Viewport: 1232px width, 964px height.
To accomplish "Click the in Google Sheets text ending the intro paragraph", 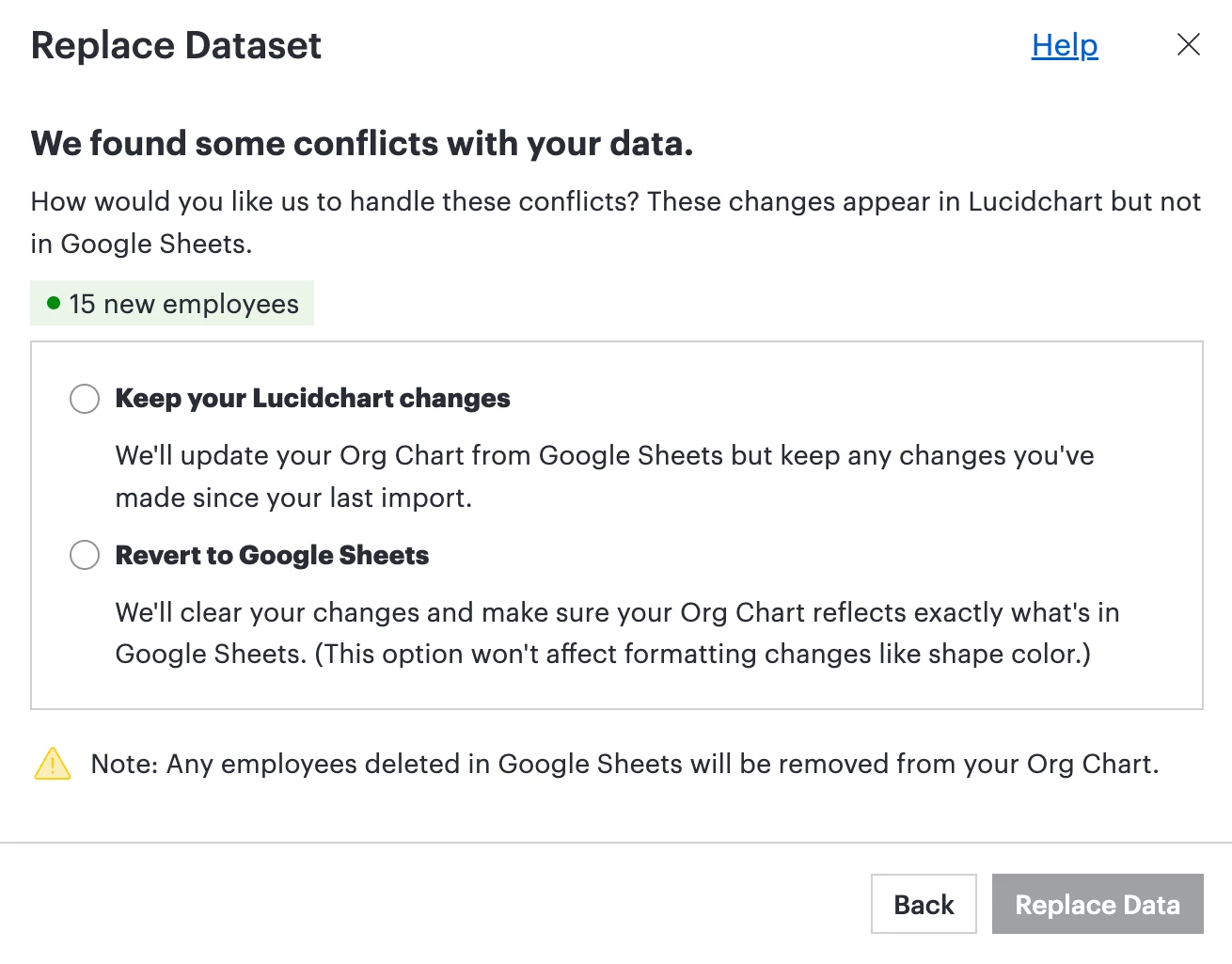I will tap(141, 244).
